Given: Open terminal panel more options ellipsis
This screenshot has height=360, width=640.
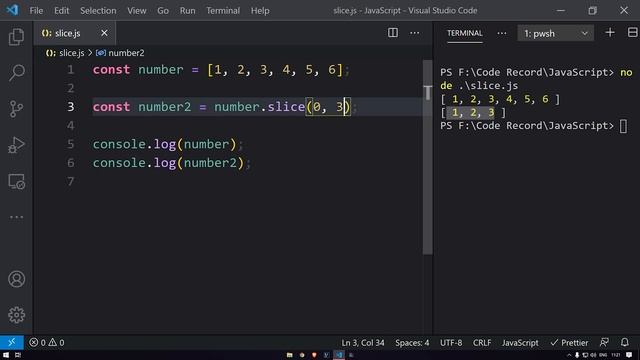Looking at the screenshot, I should click(x=502, y=33).
